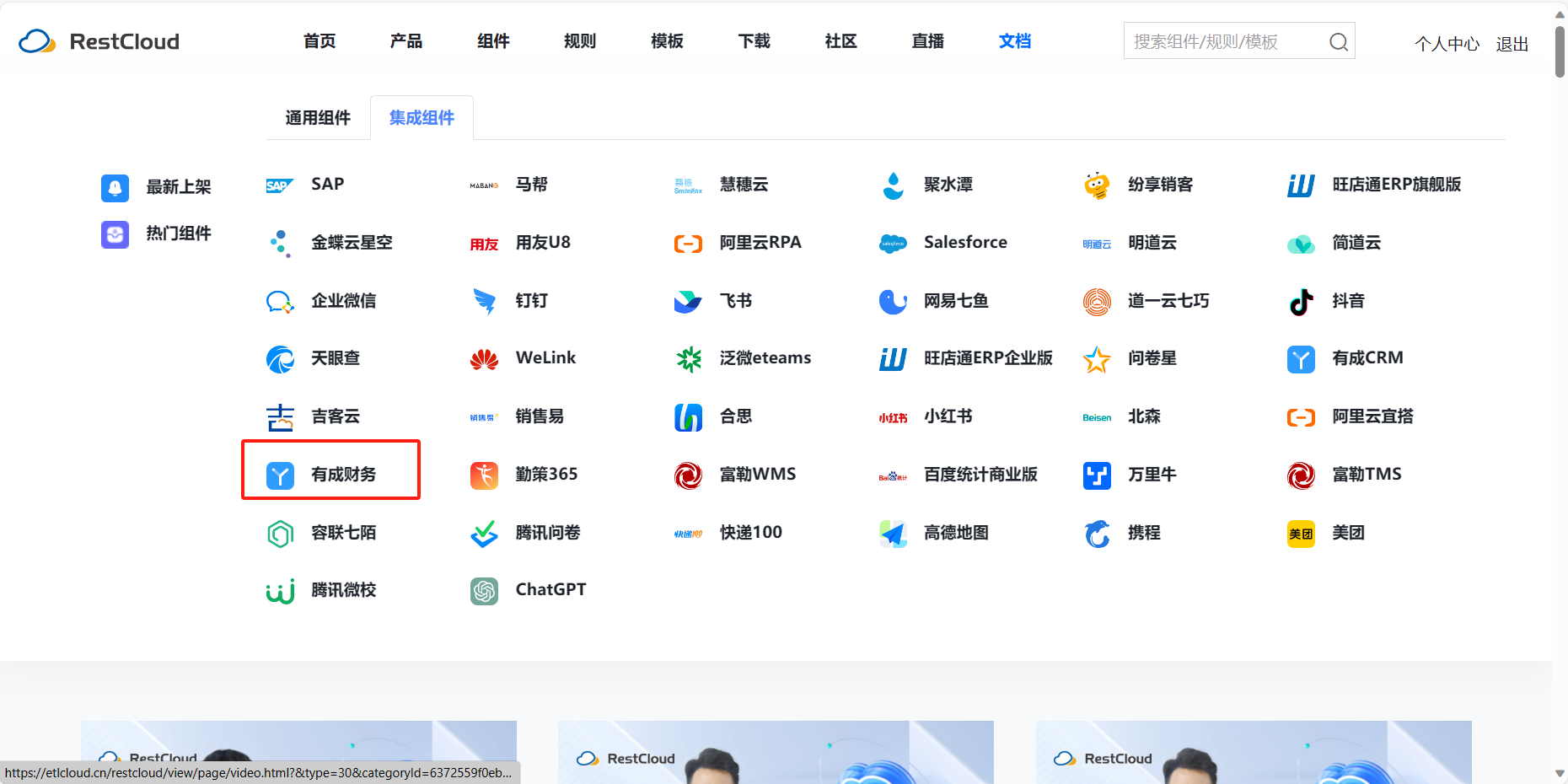Open the 社区 menu item
Image resolution: width=1568 pixels, height=784 pixels.
pyautogui.click(x=841, y=41)
